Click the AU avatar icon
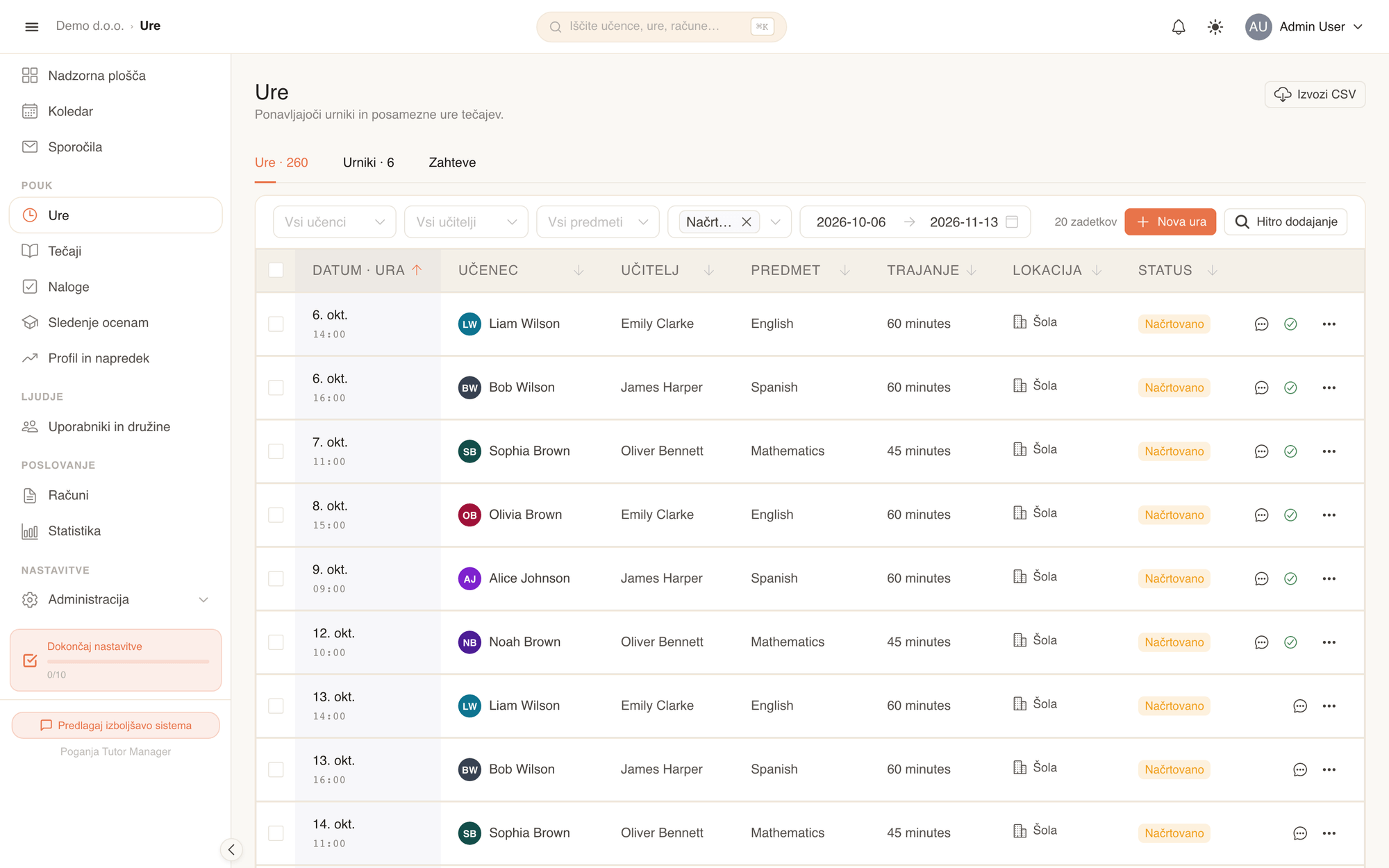The width and height of the screenshot is (1389, 868). coord(1258,26)
